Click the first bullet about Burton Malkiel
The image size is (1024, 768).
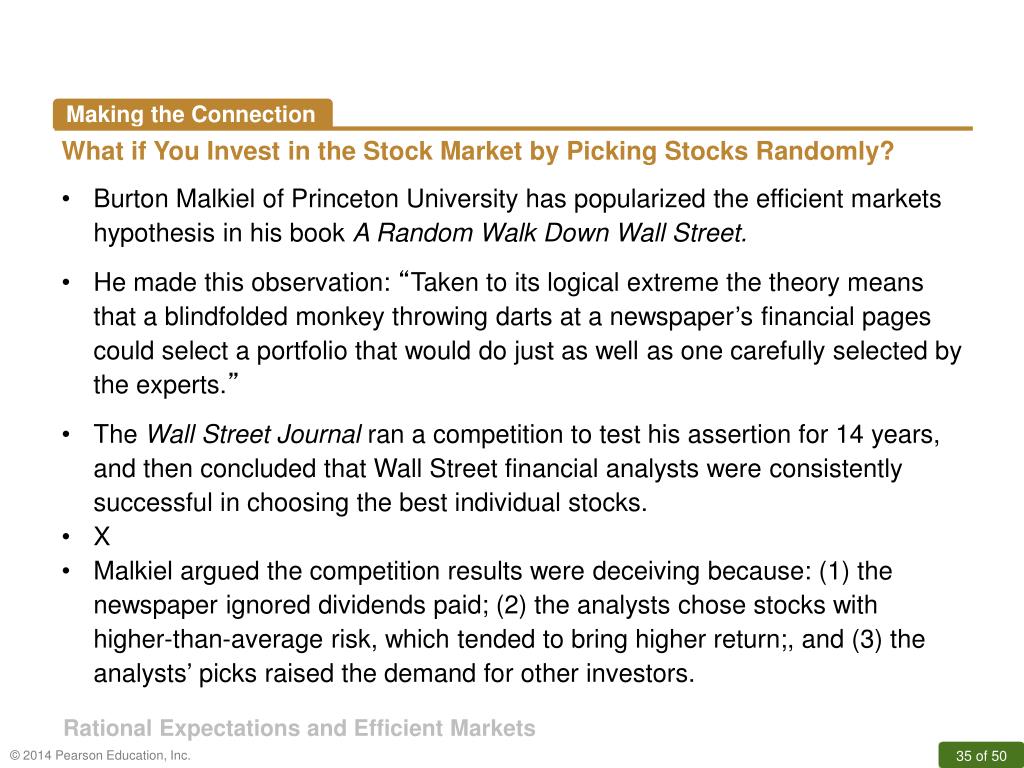click(x=517, y=216)
